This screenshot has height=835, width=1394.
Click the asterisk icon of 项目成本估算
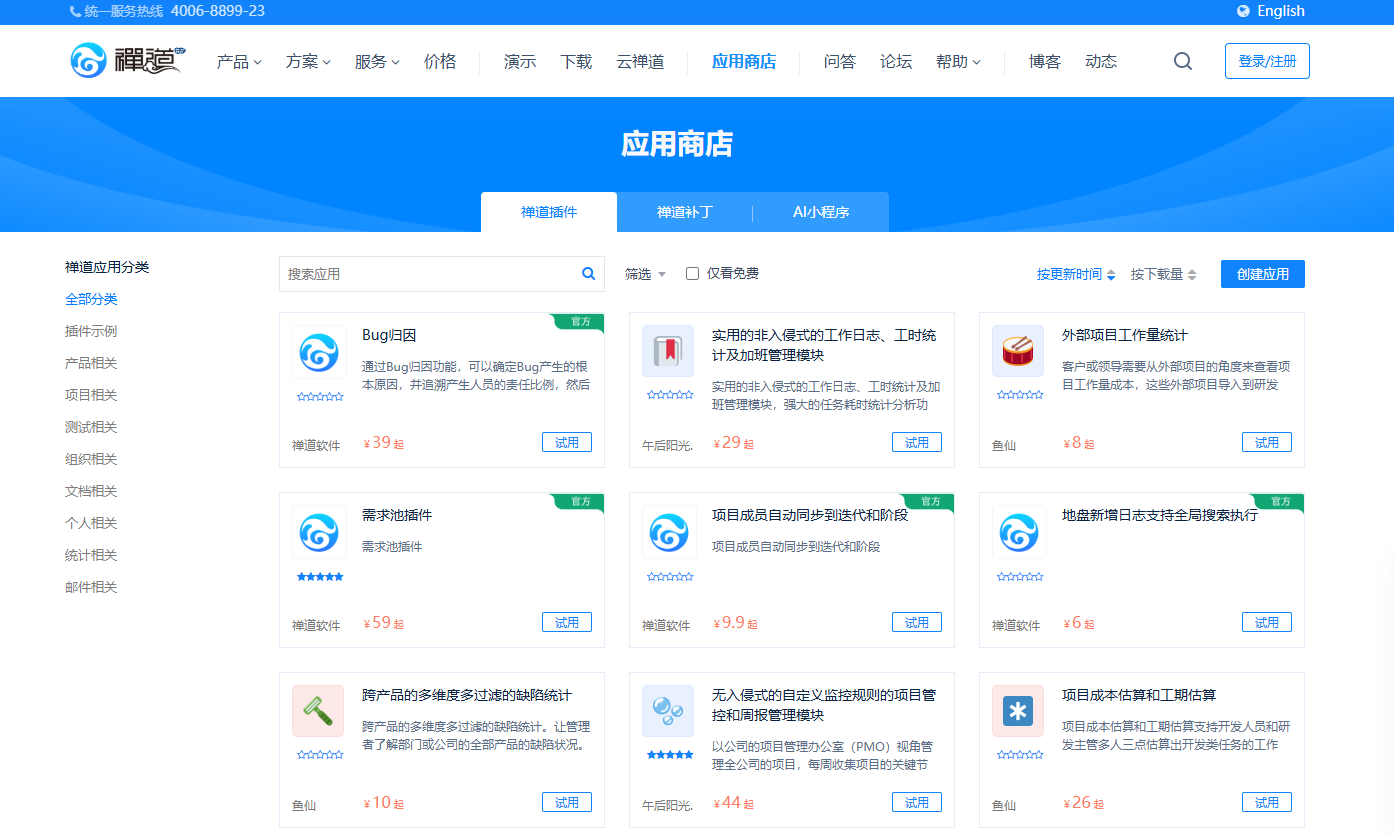pyautogui.click(x=1018, y=711)
